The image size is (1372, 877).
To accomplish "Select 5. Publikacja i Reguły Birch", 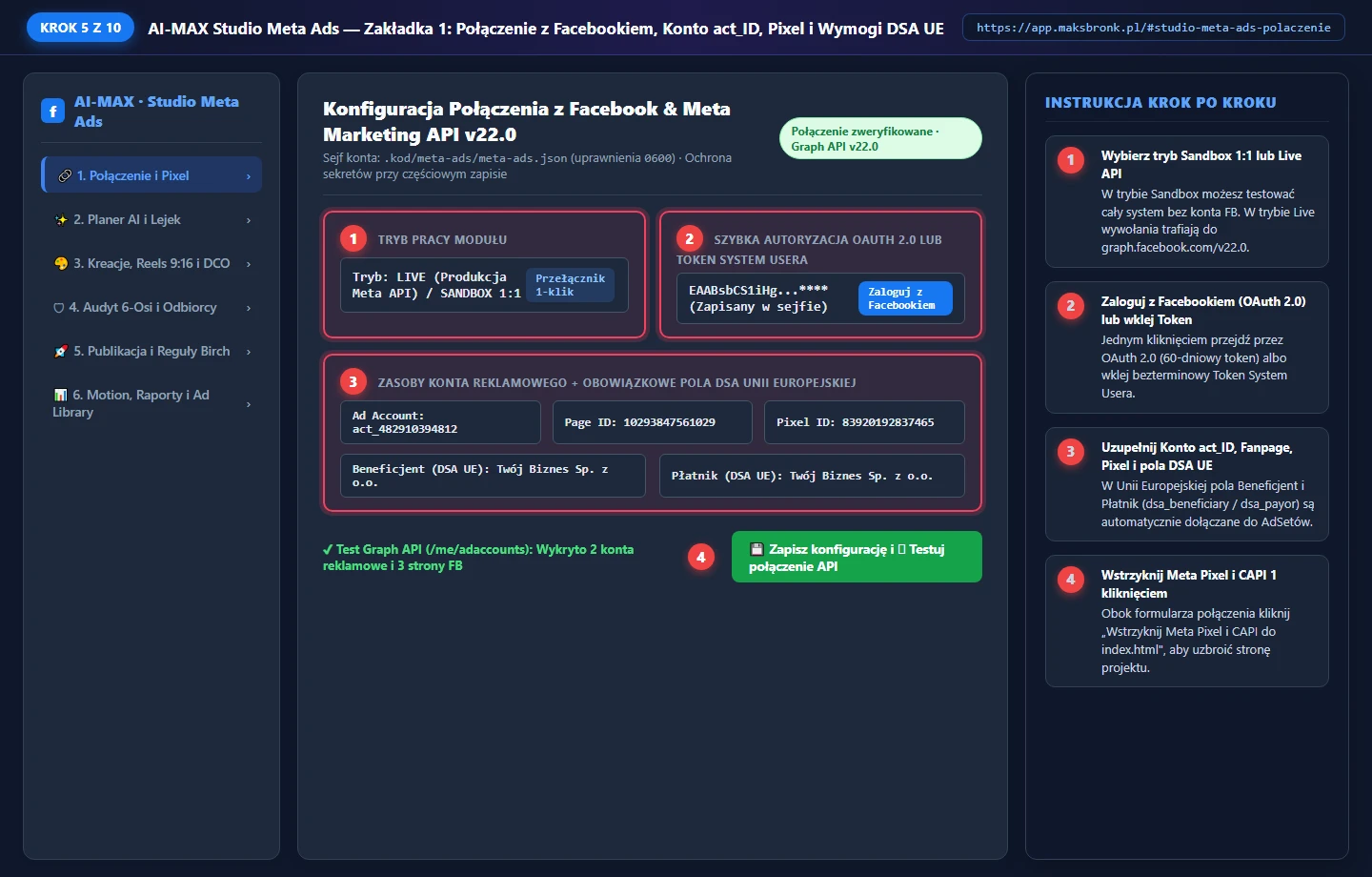I will (x=152, y=351).
